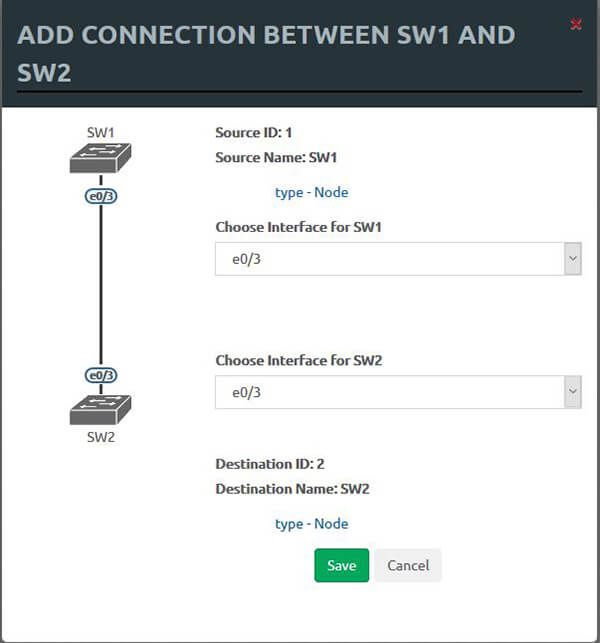Close the Add Connection dialog with red X
Viewport: 600px width, 643px height.
click(576, 24)
